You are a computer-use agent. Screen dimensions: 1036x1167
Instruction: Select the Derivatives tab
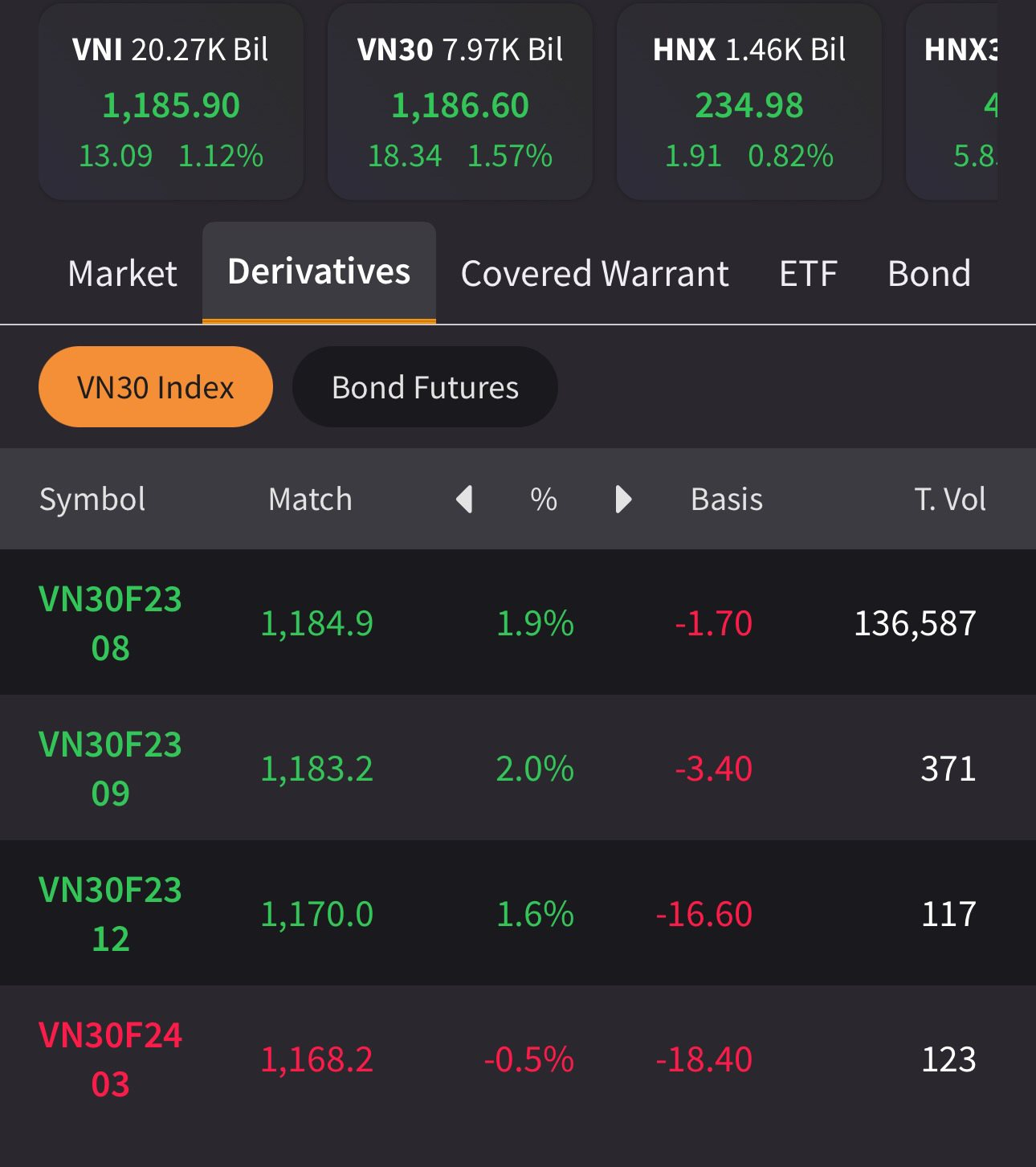[319, 272]
